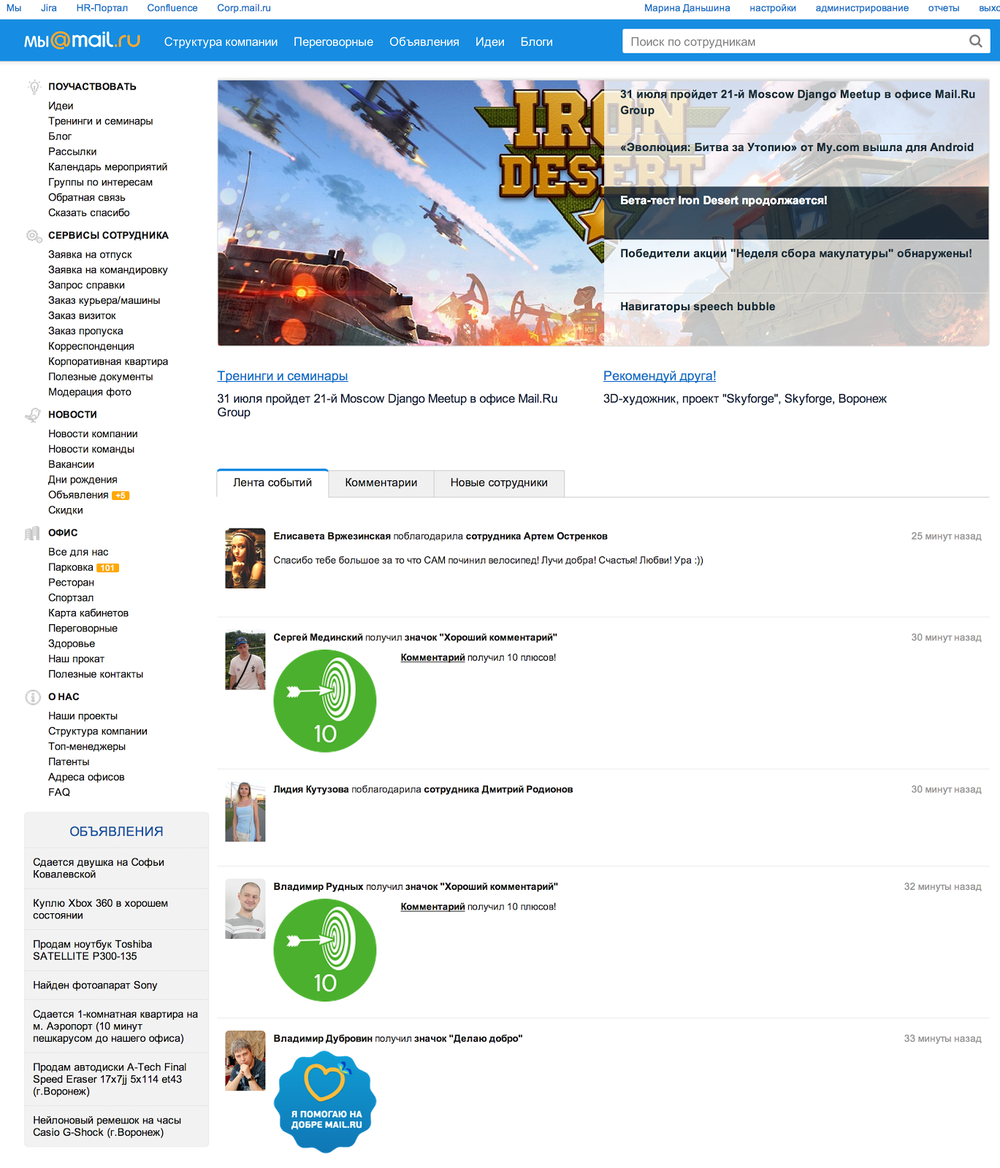This screenshot has width=1000, height=1168.
Task: Open Владимир Рудных's Комментарий link
Action: coord(432,907)
